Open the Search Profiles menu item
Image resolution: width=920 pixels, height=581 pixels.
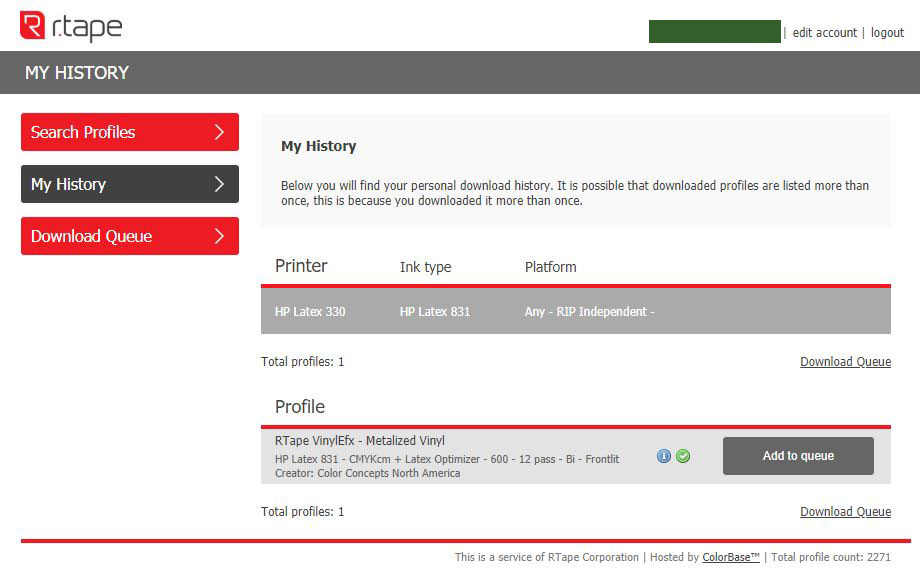pos(130,132)
